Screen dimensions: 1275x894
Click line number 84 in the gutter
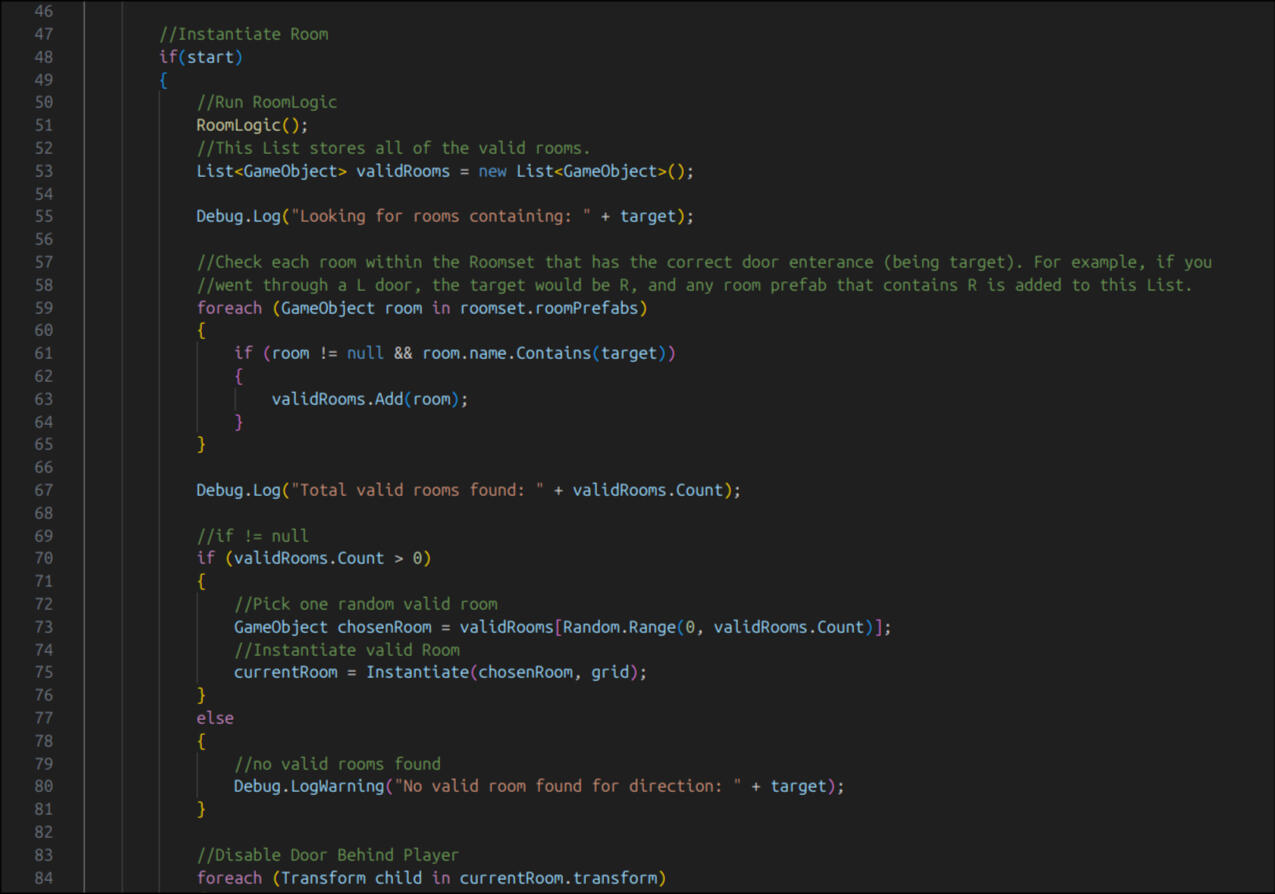tap(43, 878)
